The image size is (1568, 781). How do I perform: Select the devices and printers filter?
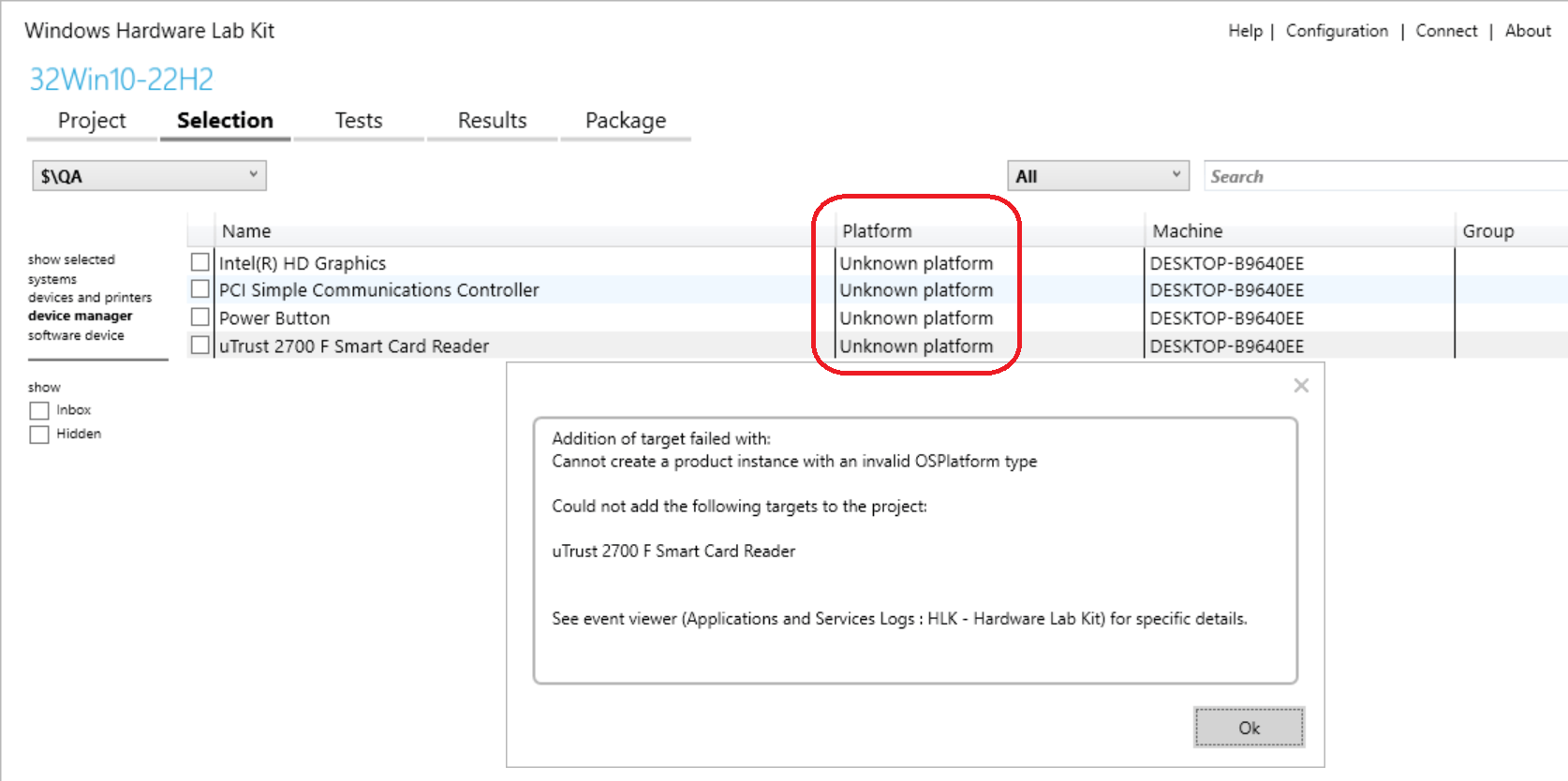pyautogui.click(x=90, y=298)
